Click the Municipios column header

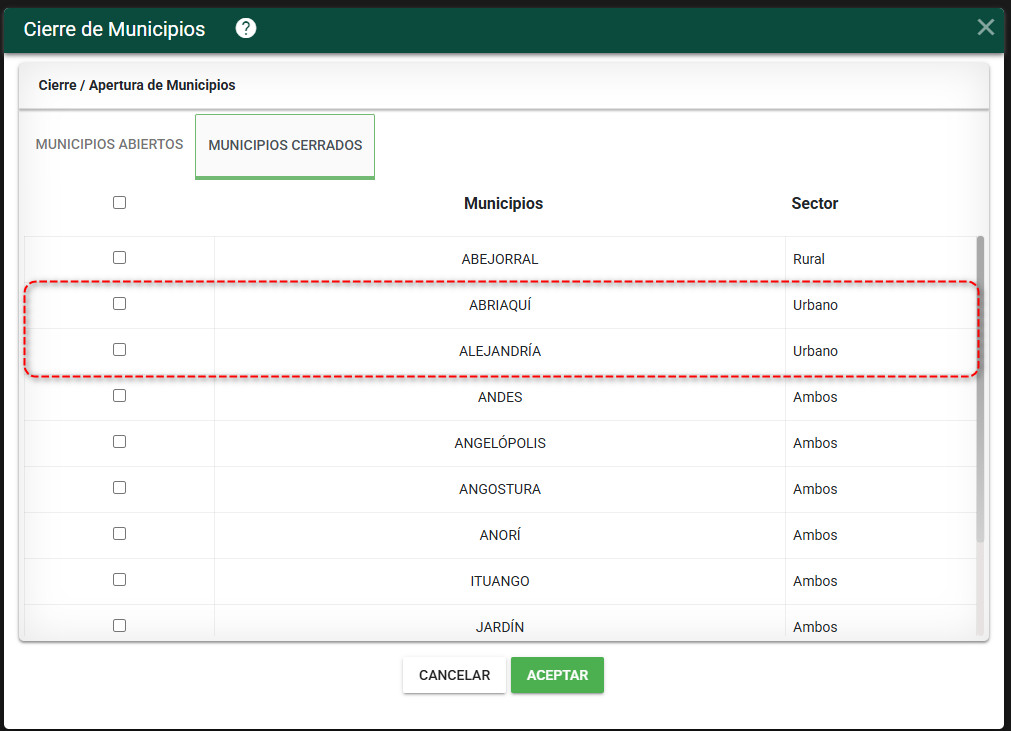pyautogui.click(x=504, y=204)
